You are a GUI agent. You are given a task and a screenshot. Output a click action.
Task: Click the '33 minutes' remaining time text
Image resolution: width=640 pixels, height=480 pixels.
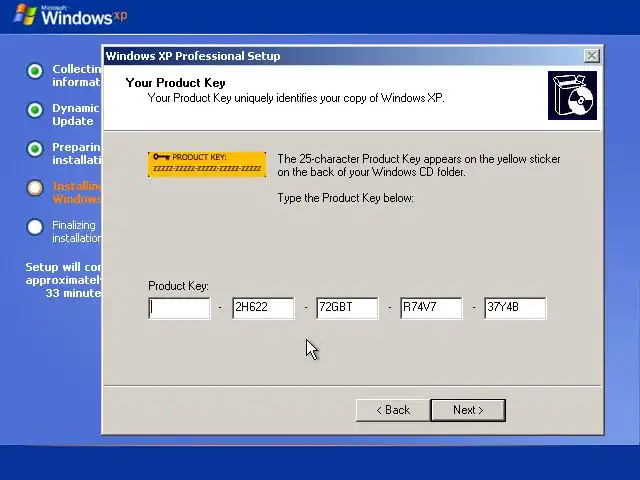pos(73,293)
